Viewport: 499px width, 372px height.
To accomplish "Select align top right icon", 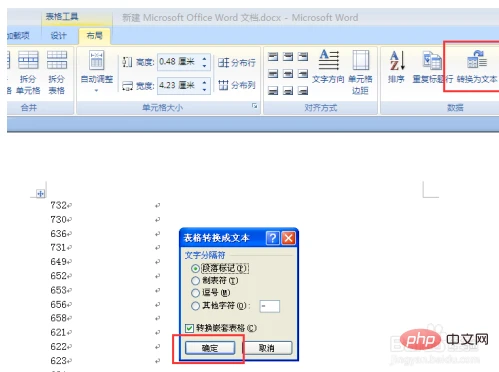I will 303,57.
